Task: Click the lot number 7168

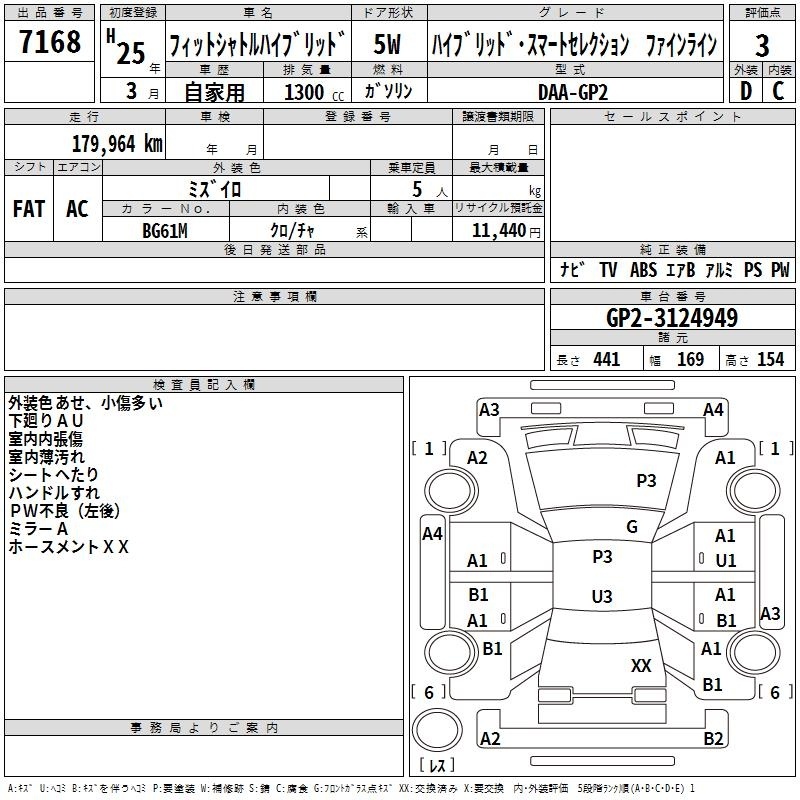Action: point(50,43)
